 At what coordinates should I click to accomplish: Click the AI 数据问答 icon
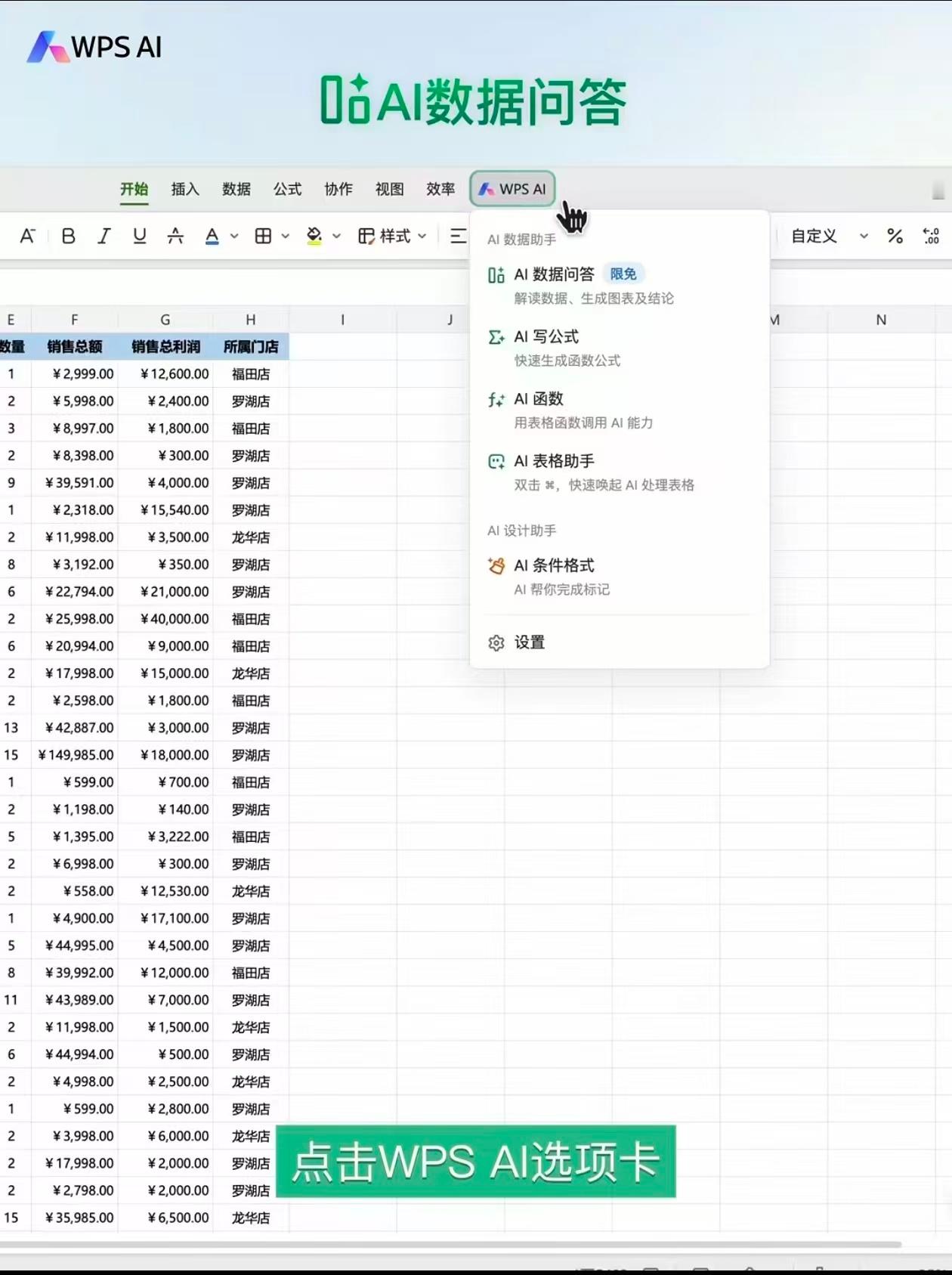[496, 275]
